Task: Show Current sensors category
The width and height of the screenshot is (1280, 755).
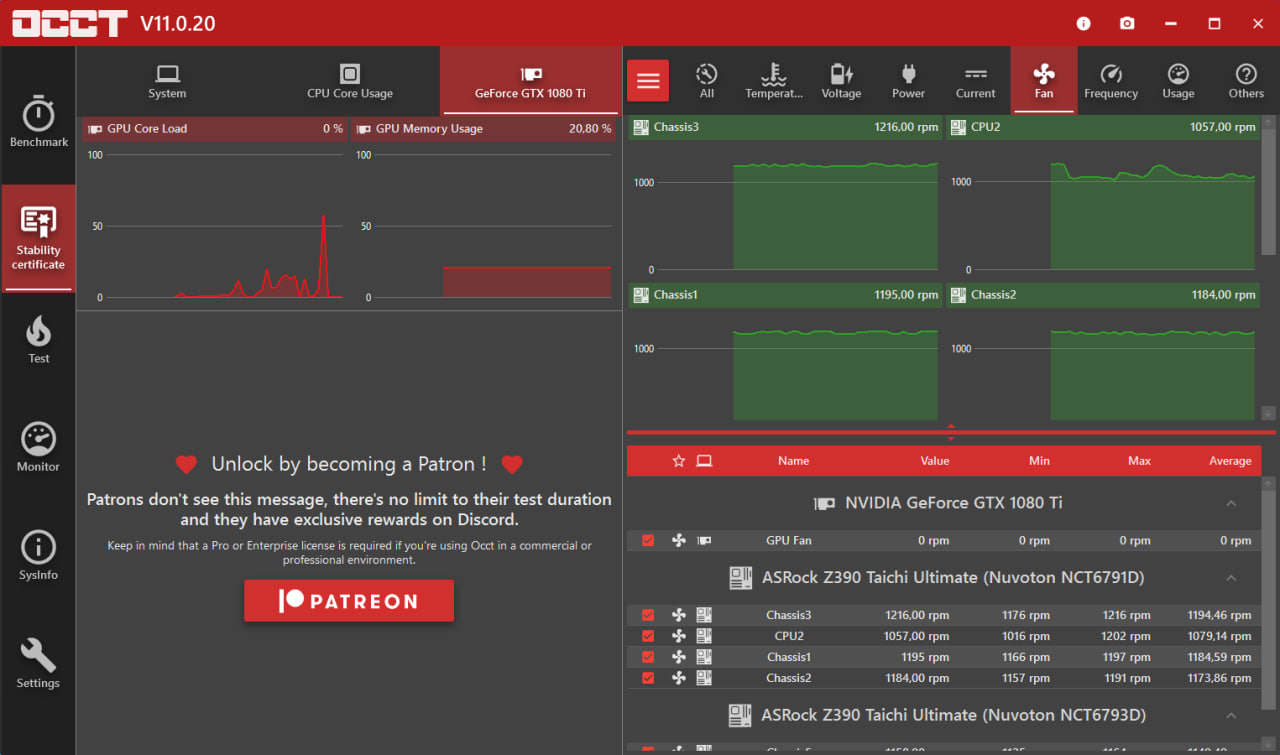Action: 975,81
